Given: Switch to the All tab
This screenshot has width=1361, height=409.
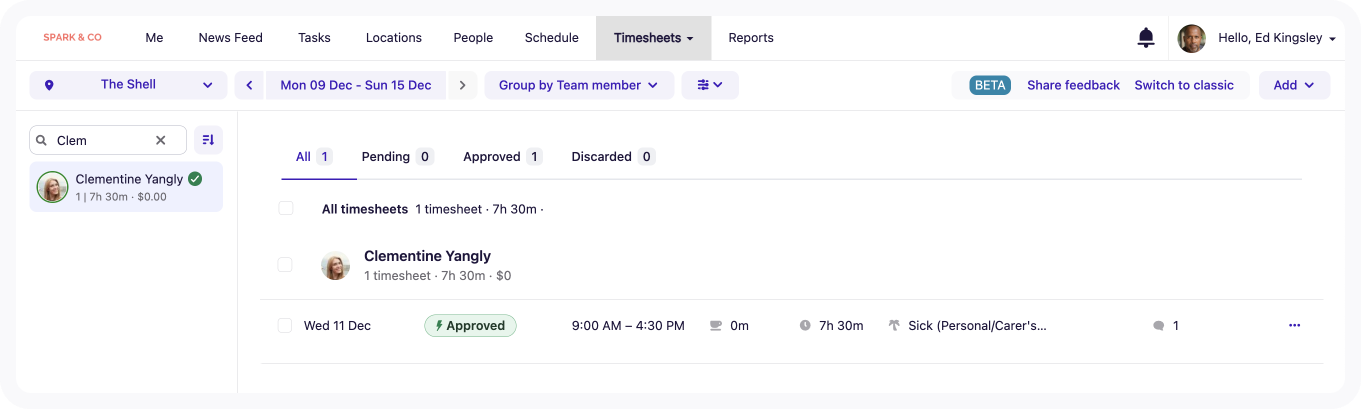Looking at the screenshot, I should (315, 157).
